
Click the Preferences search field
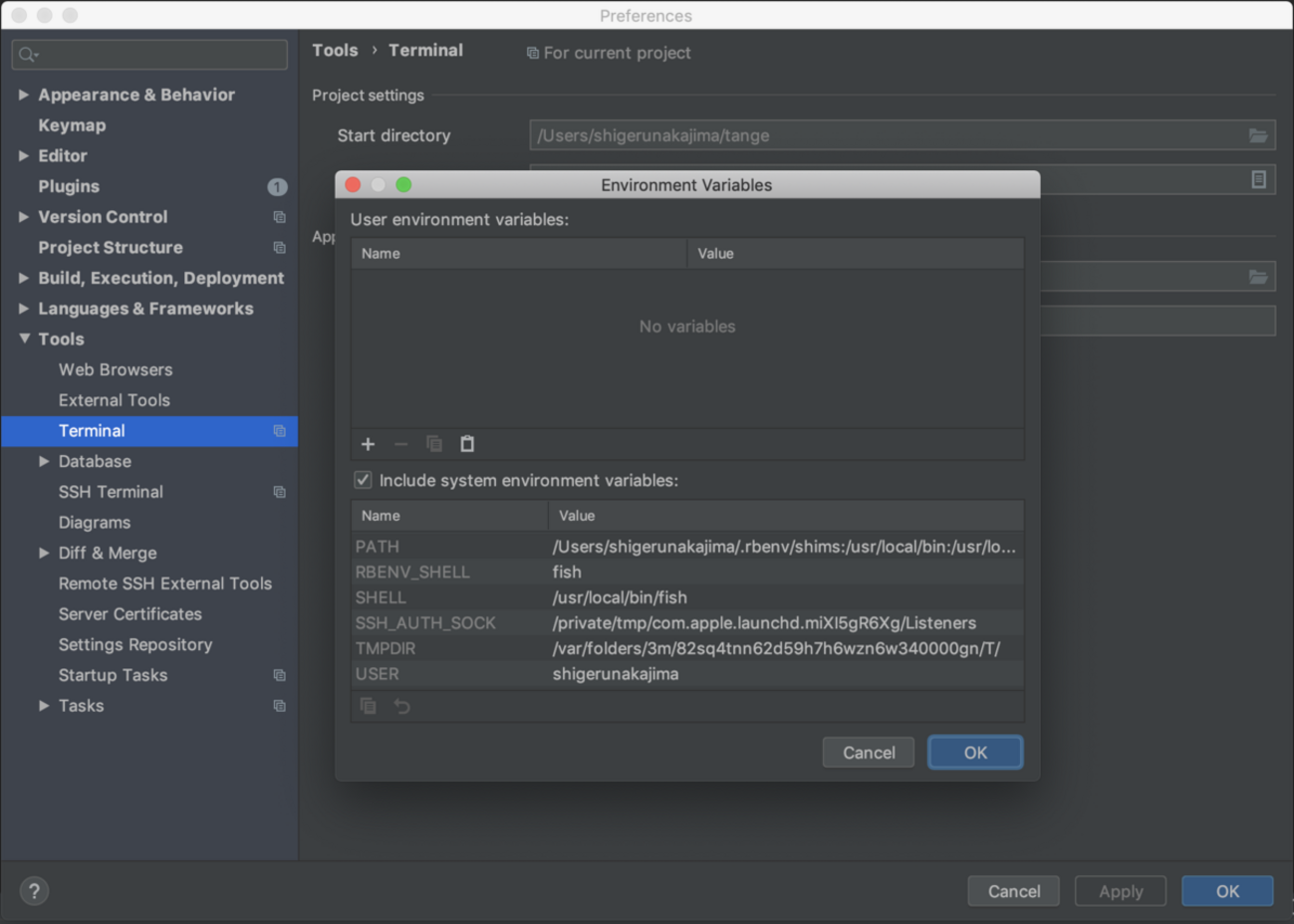pos(149,55)
